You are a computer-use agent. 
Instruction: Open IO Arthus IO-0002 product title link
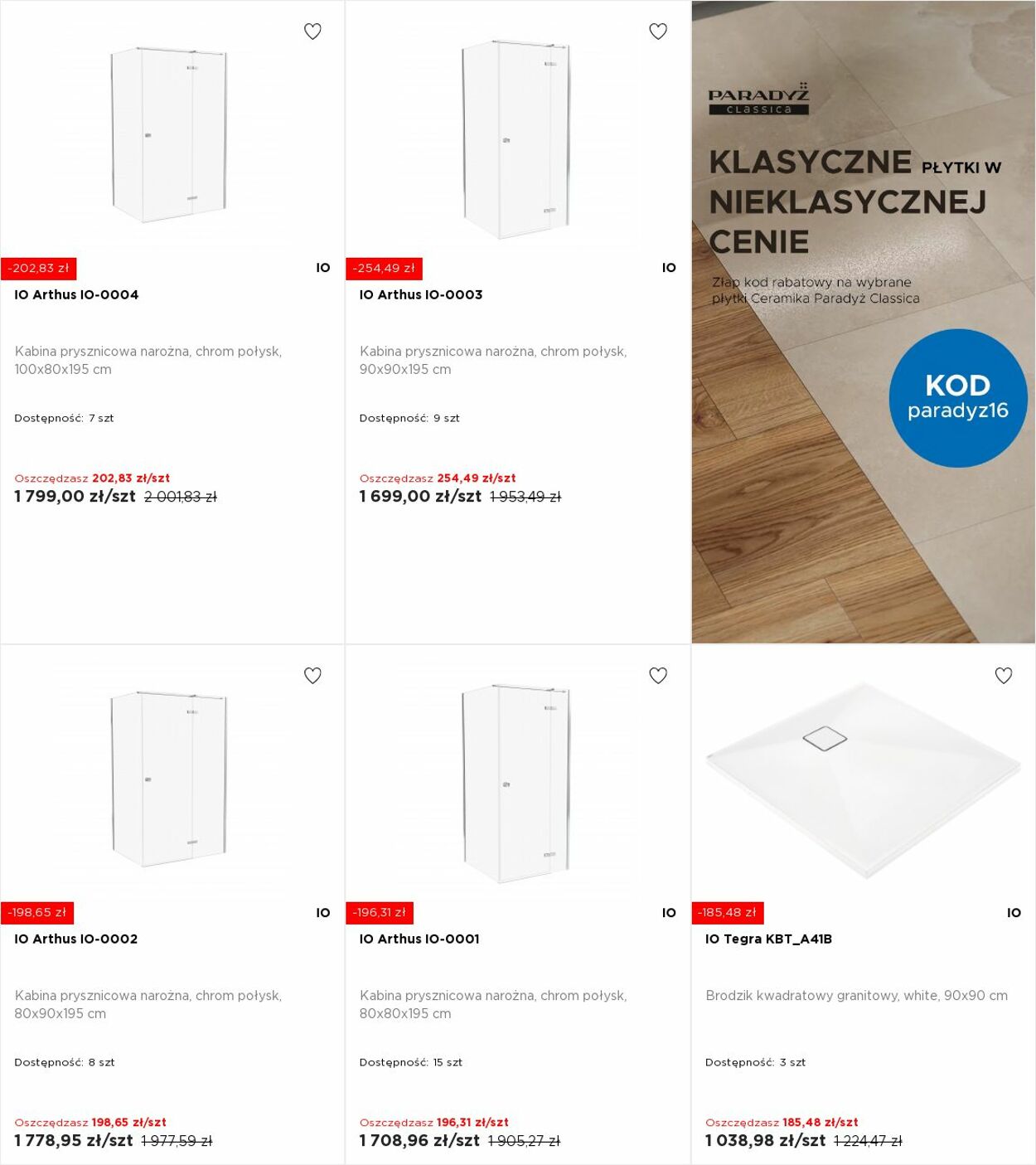[x=76, y=939]
